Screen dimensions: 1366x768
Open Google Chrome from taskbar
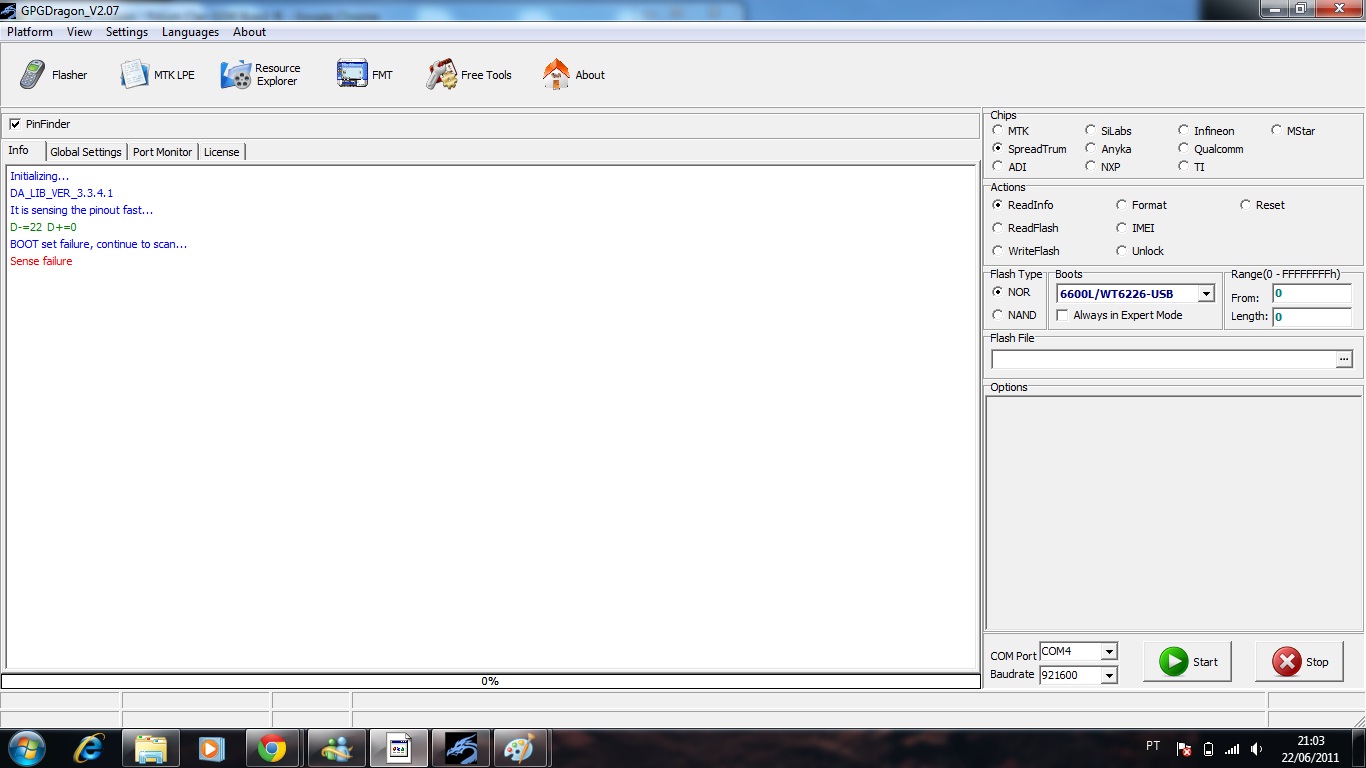point(272,748)
